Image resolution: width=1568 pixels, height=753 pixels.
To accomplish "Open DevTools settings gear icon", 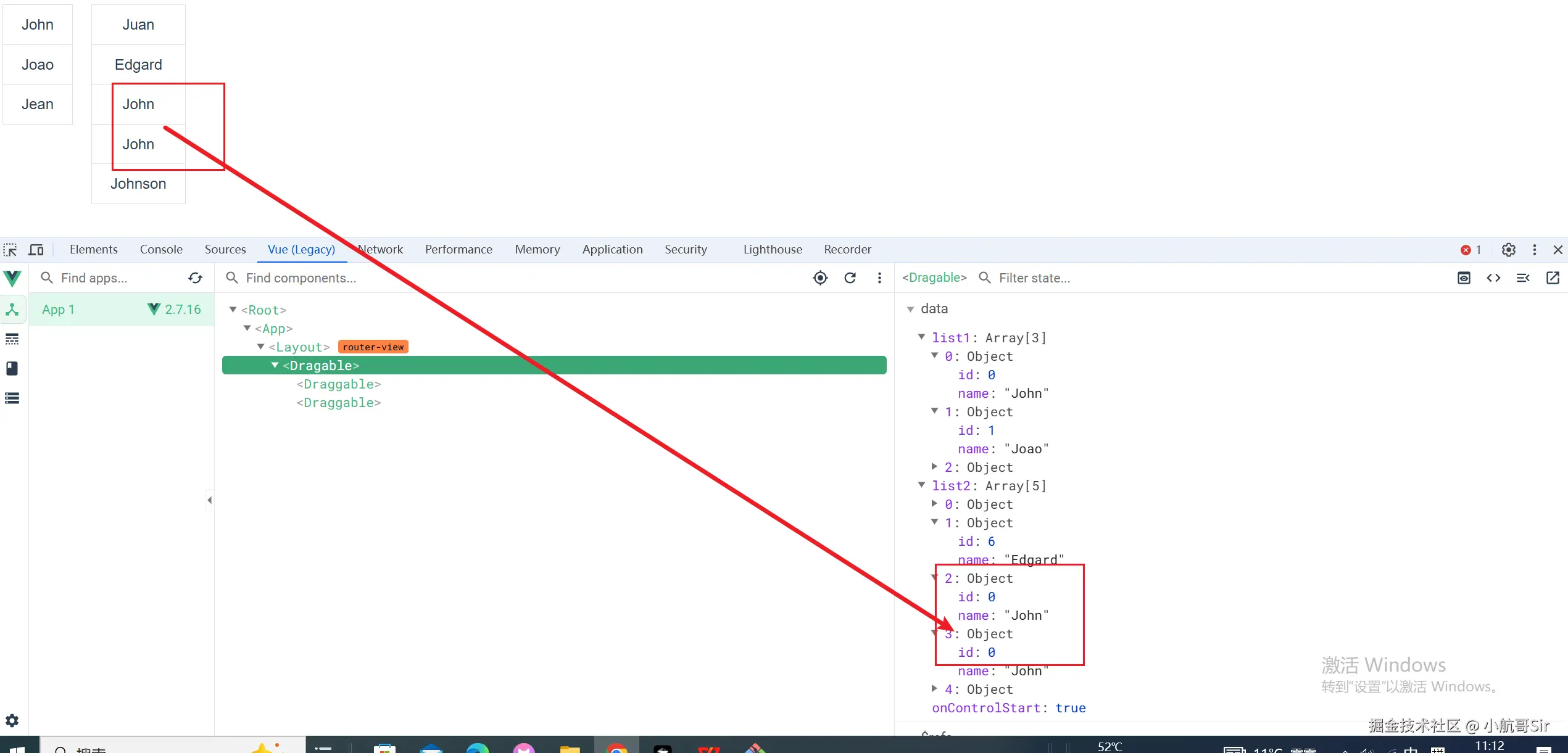I will click(1508, 250).
